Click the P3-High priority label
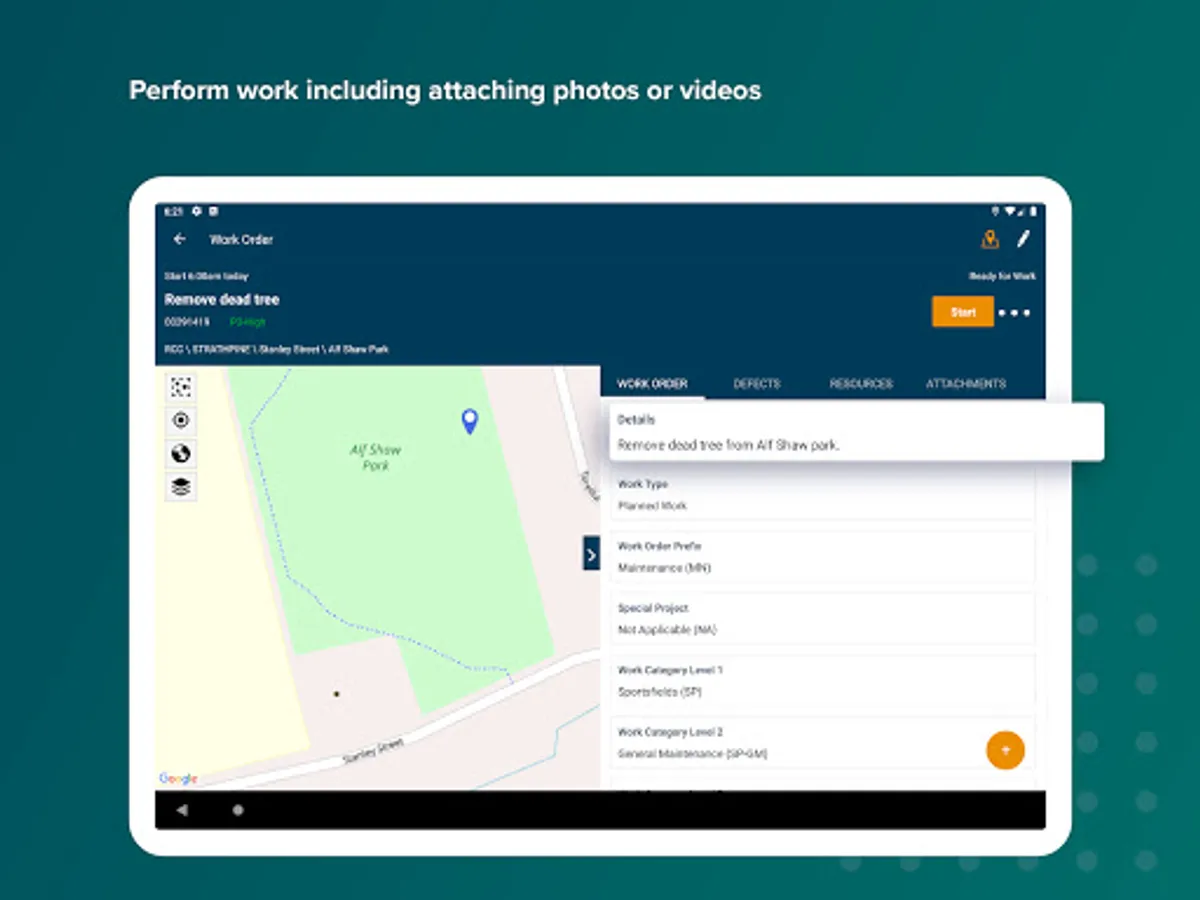1200x900 pixels. tap(248, 322)
